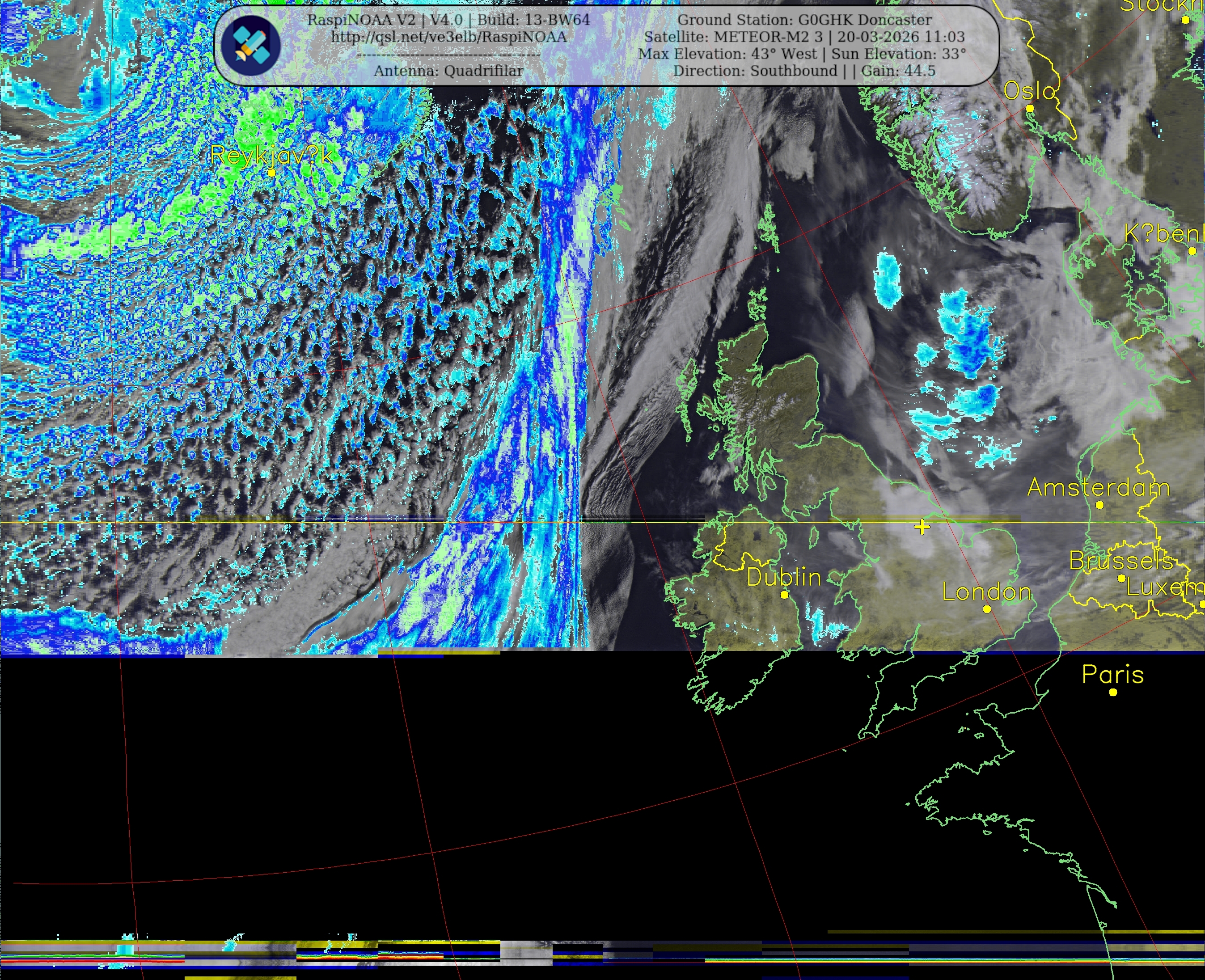Click the Antenna: Quadrifilar text
The width and height of the screenshot is (1205, 980).
pos(448,71)
